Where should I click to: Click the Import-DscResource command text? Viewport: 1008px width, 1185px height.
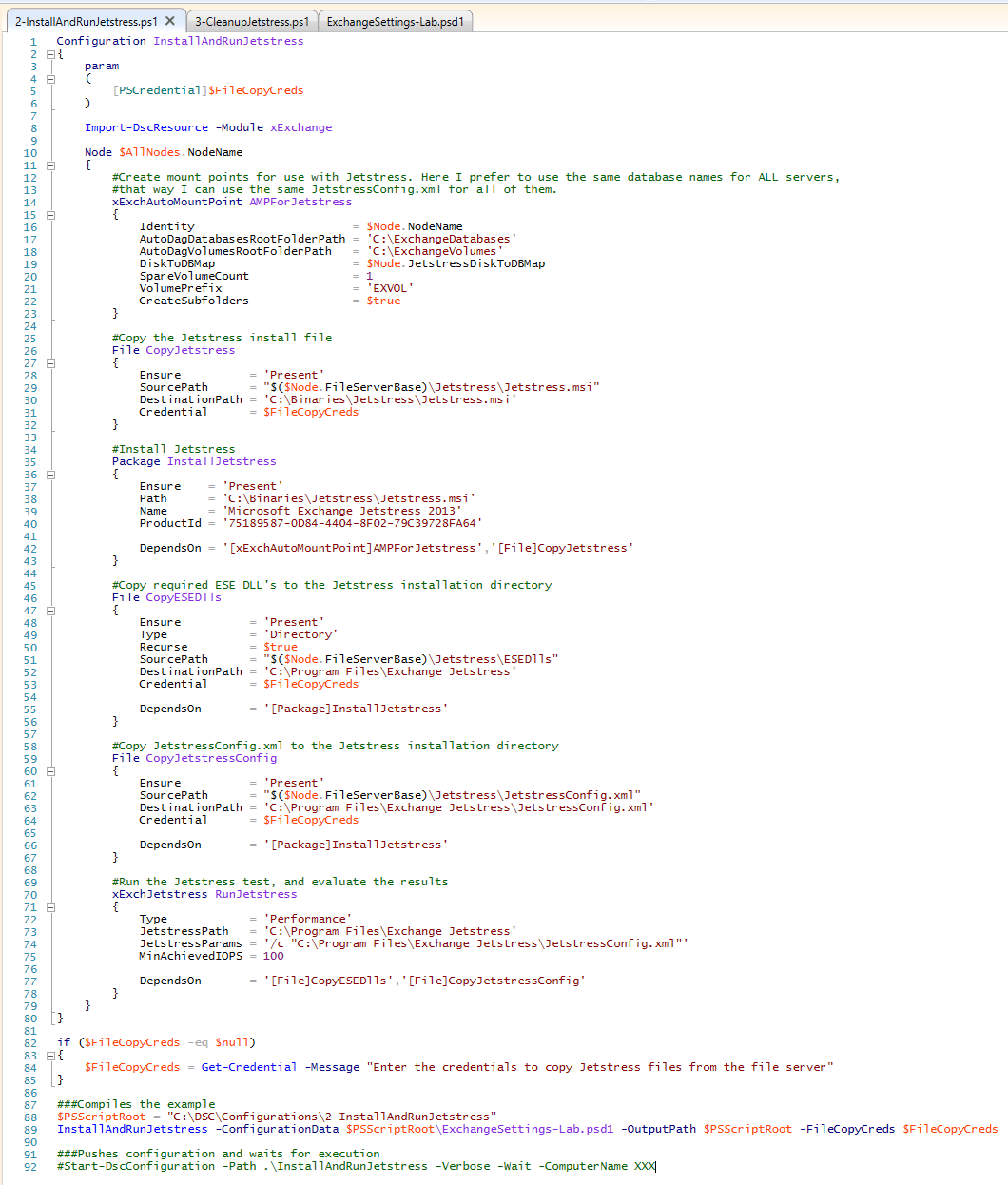tap(145, 127)
